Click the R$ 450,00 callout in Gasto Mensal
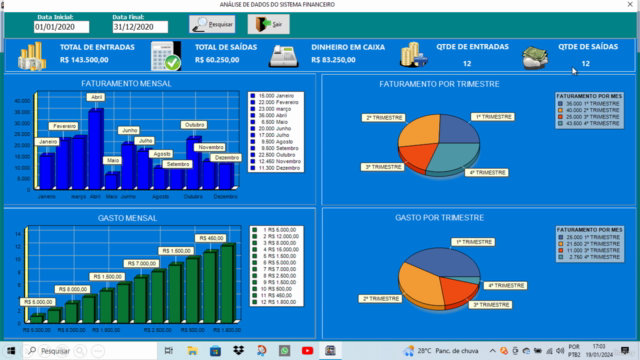 [211, 238]
